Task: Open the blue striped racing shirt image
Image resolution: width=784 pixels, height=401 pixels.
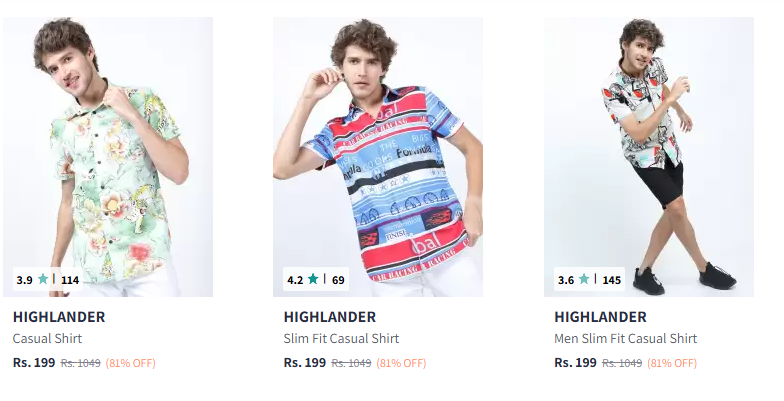Action: 378,157
